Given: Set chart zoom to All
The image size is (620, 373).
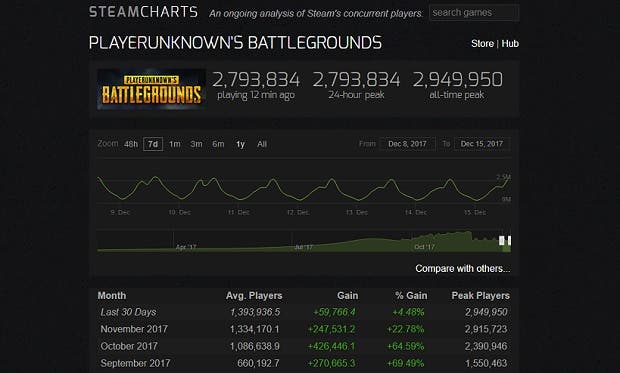Looking at the screenshot, I should click(x=262, y=144).
